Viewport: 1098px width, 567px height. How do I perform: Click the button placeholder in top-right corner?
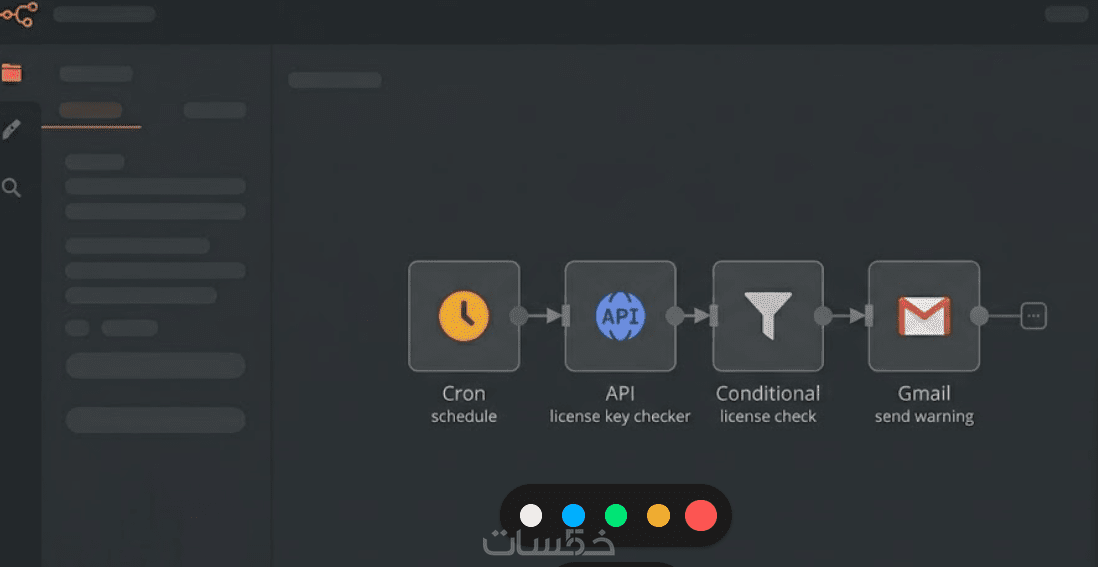[1065, 14]
